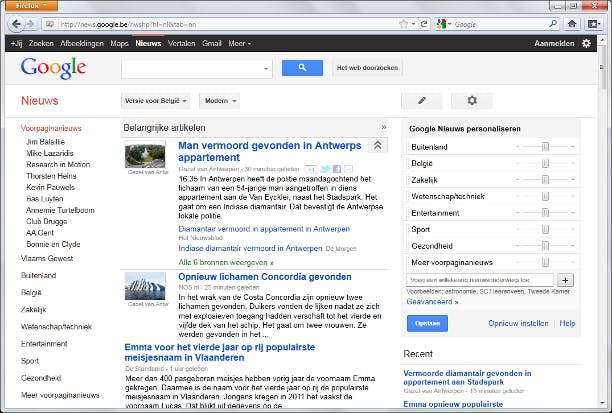Expand the Meer menu in Google bar
Image resolution: width=612 pixels, height=413 pixels.
click(239, 43)
